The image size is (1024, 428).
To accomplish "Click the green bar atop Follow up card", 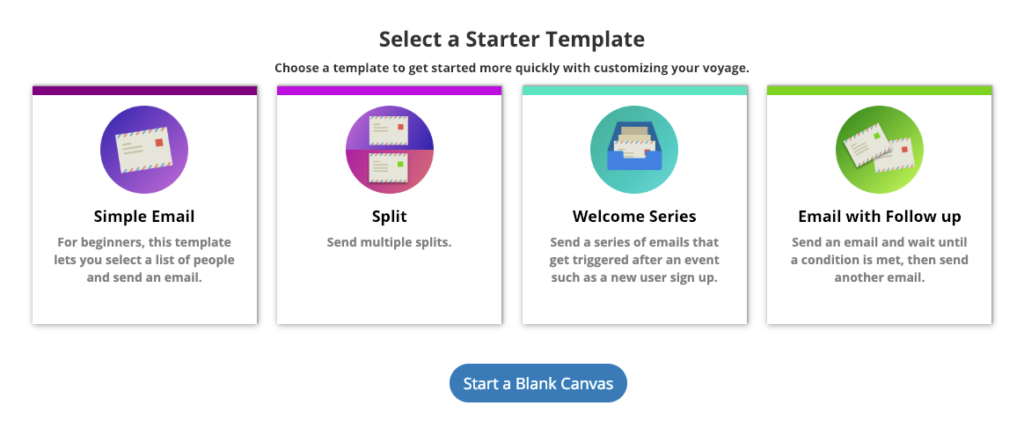I will (879, 90).
